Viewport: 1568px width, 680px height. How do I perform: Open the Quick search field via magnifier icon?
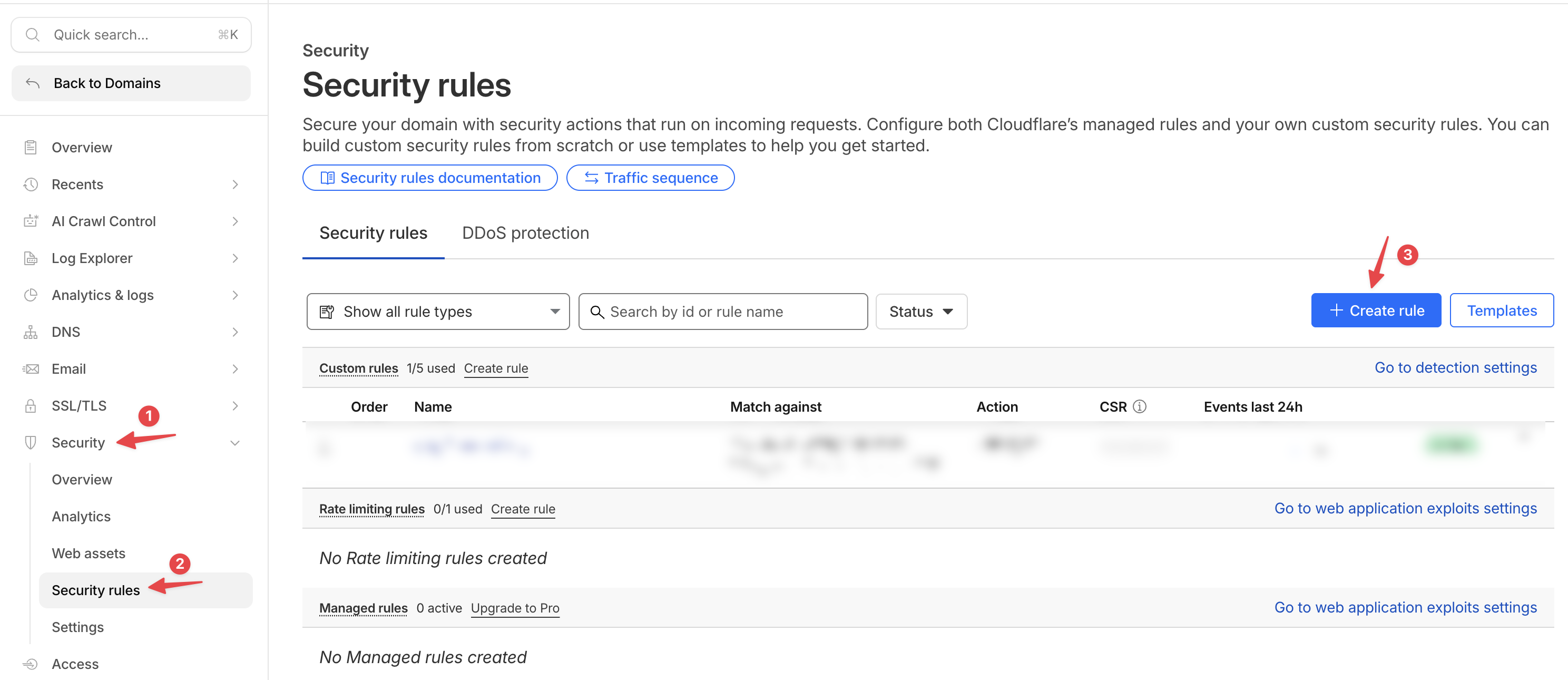click(x=34, y=34)
